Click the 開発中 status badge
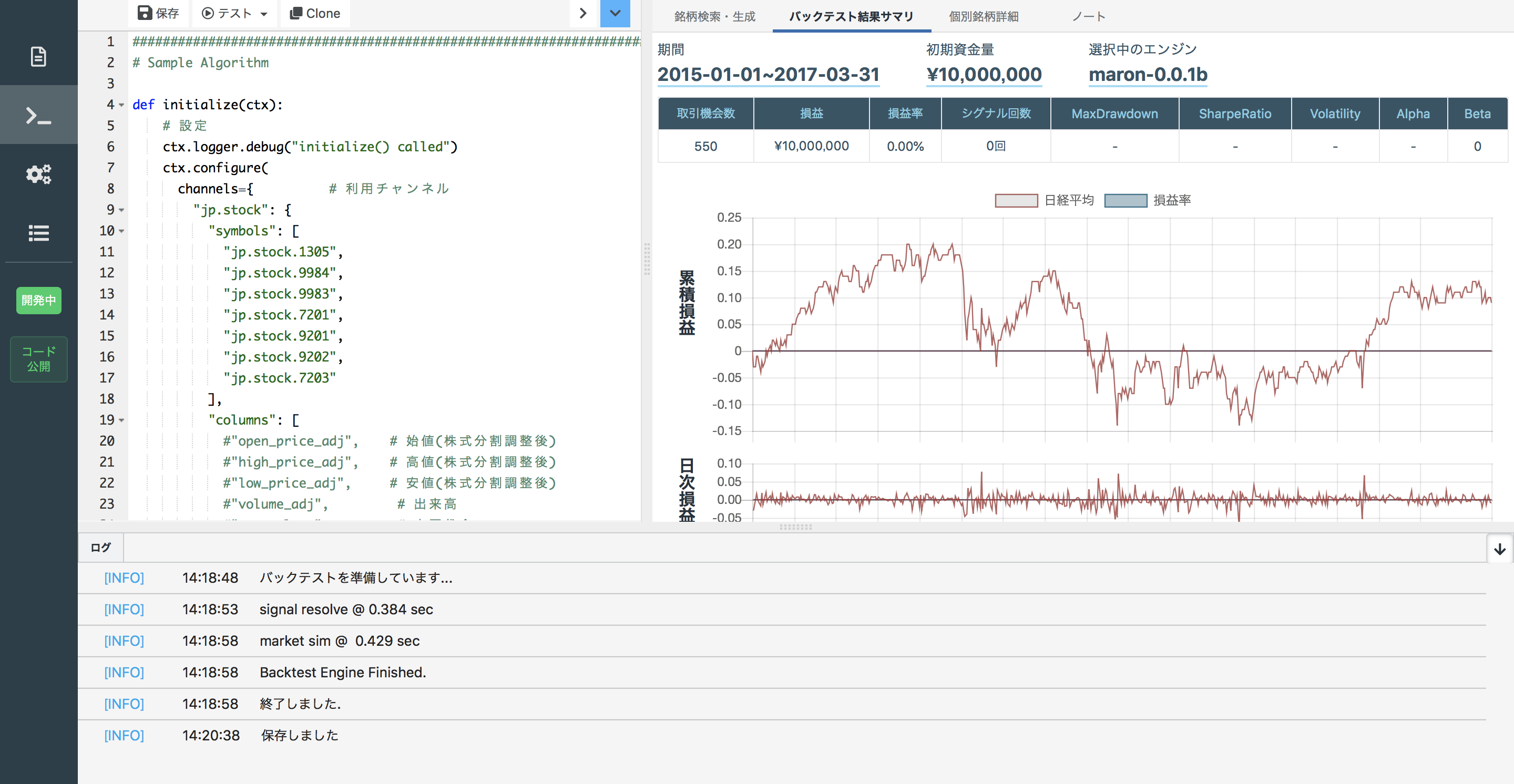The width and height of the screenshot is (1514, 784). (38, 301)
